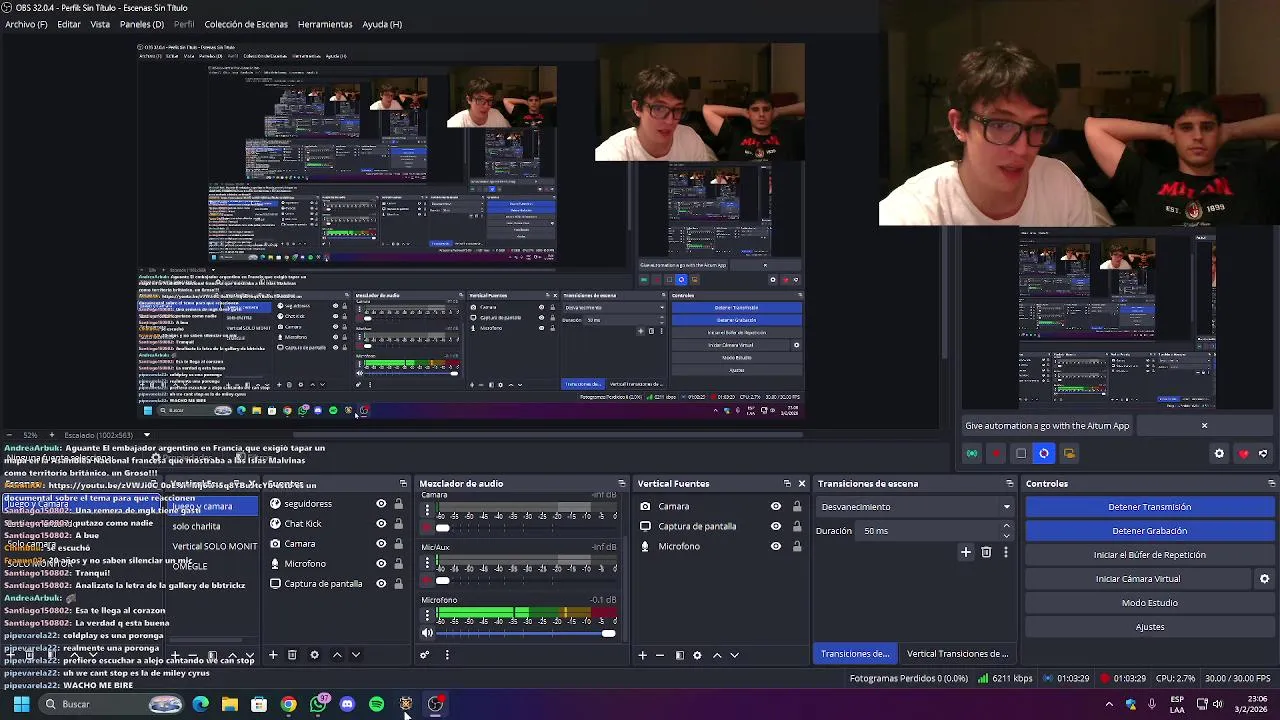Open the Paneles menu
The width and height of the screenshot is (1280, 720).
tap(142, 24)
